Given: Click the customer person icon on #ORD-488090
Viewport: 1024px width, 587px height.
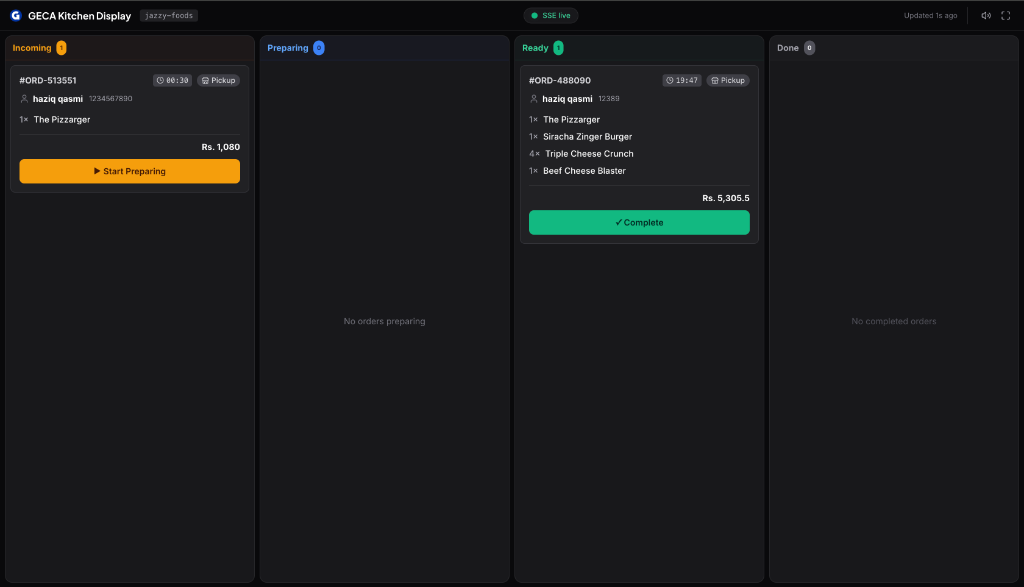Looking at the screenshot, I should click(x=534, y=99).
